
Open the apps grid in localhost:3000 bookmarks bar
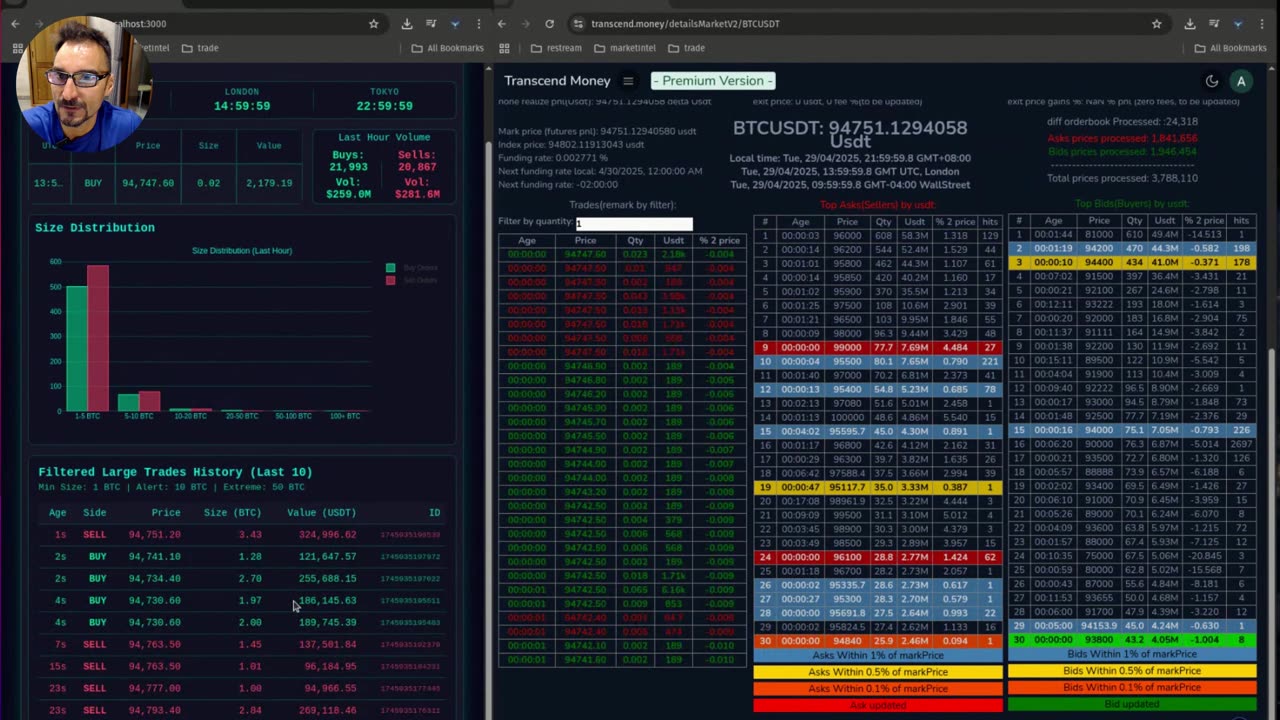click(x=17, y=48)
